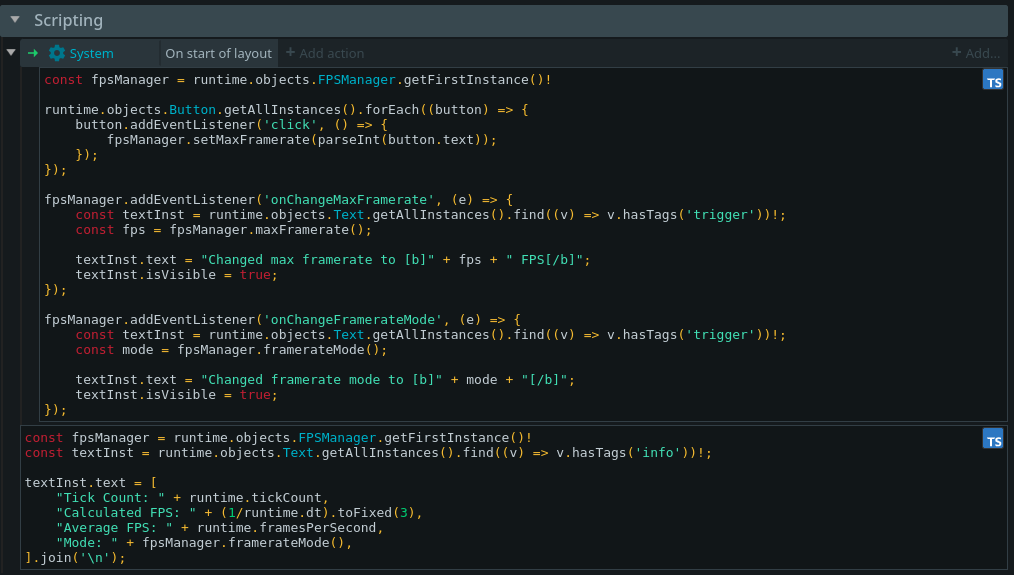Click the Button.getAllInstances().forEach line
This screenshot has width=1014, height=575.
click(286, 109)
